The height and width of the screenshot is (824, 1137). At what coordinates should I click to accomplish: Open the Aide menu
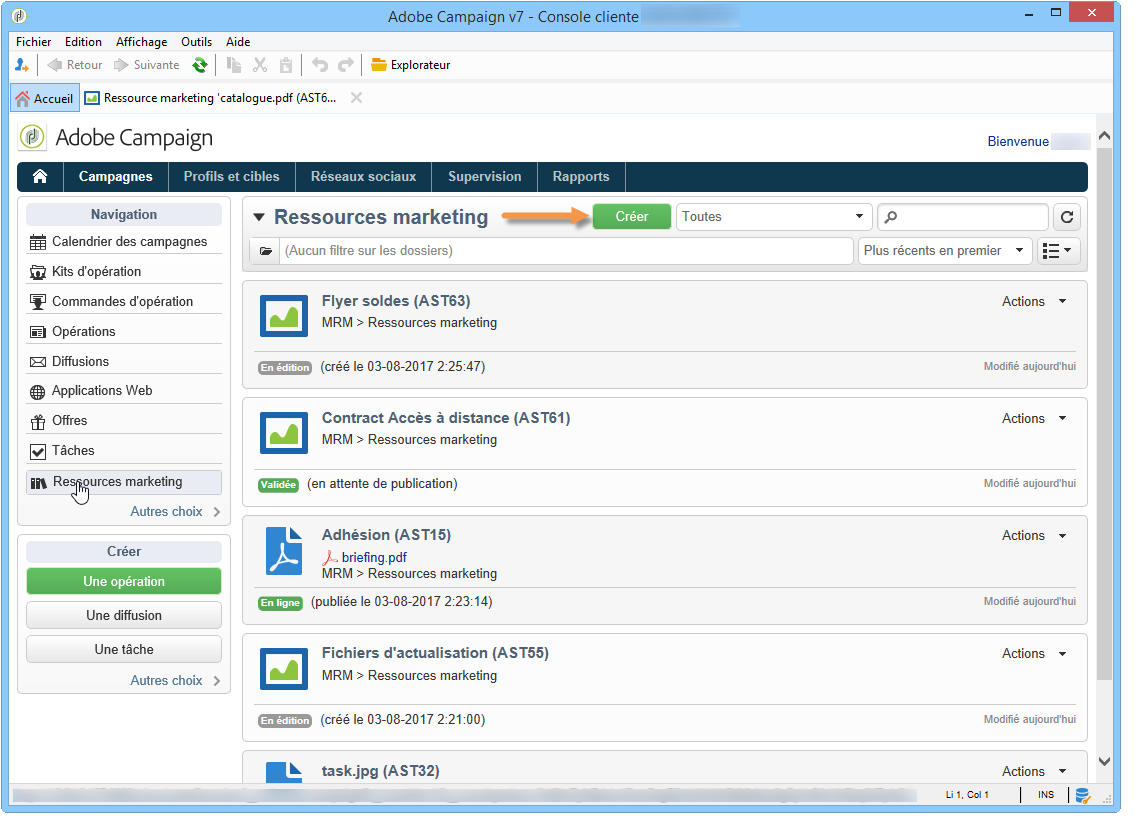pyautogui.click(x=238, y=42)
